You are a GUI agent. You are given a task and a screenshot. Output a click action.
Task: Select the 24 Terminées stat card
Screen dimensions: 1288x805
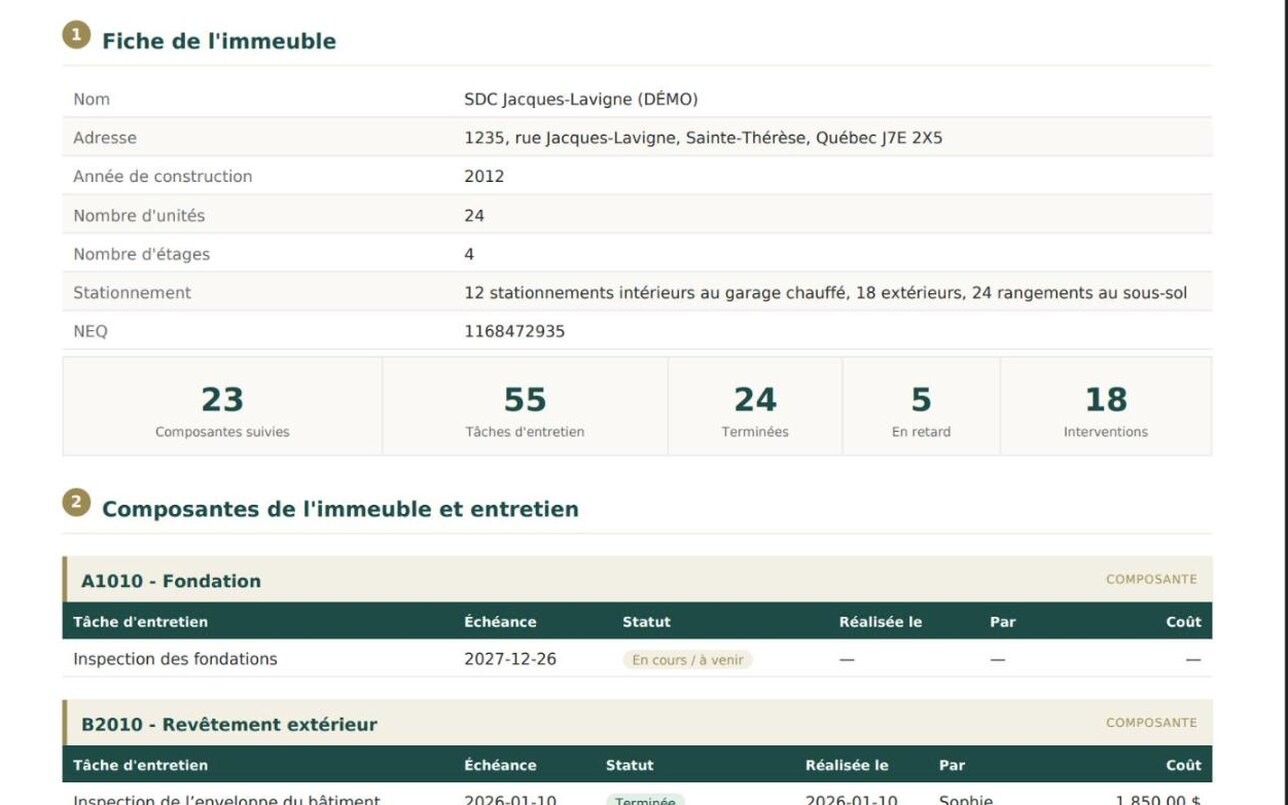click(755, 407)
